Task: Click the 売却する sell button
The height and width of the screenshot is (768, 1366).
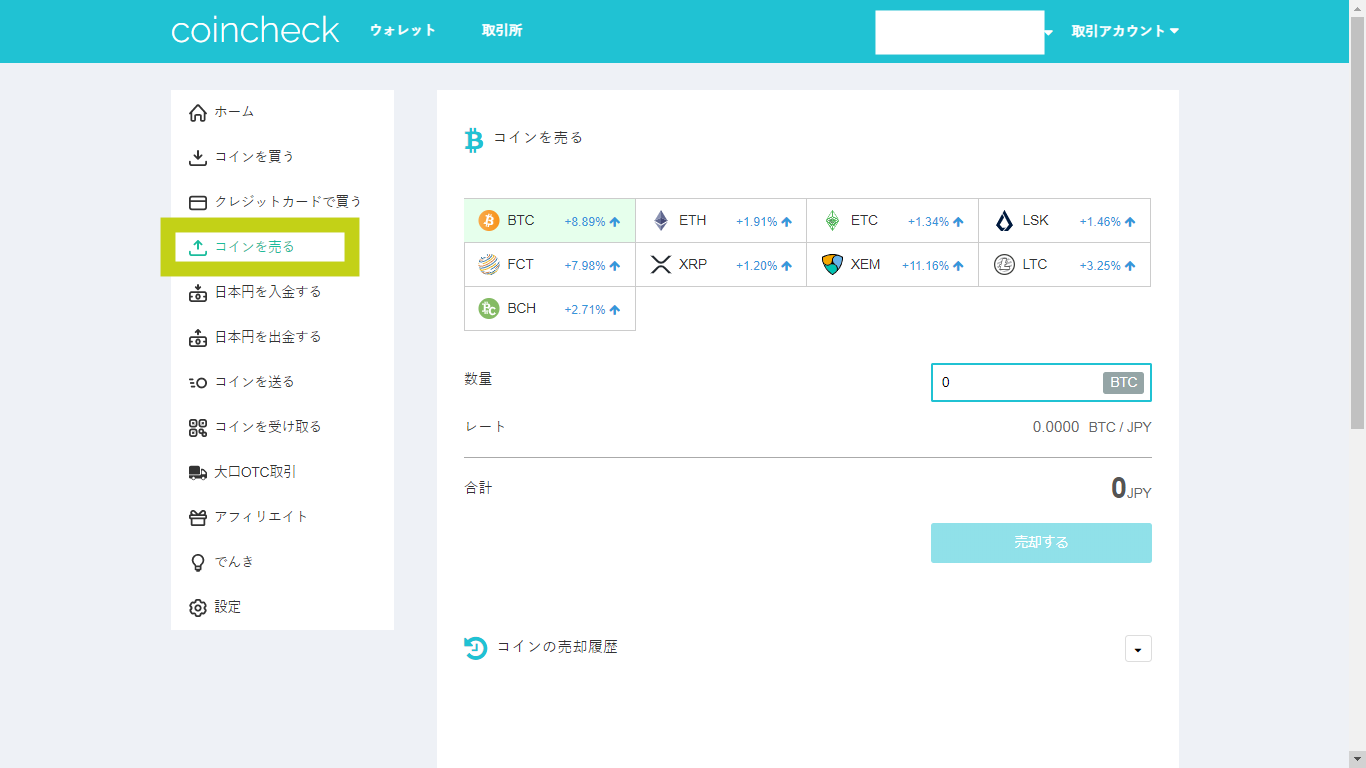Action: (1041, 542)
